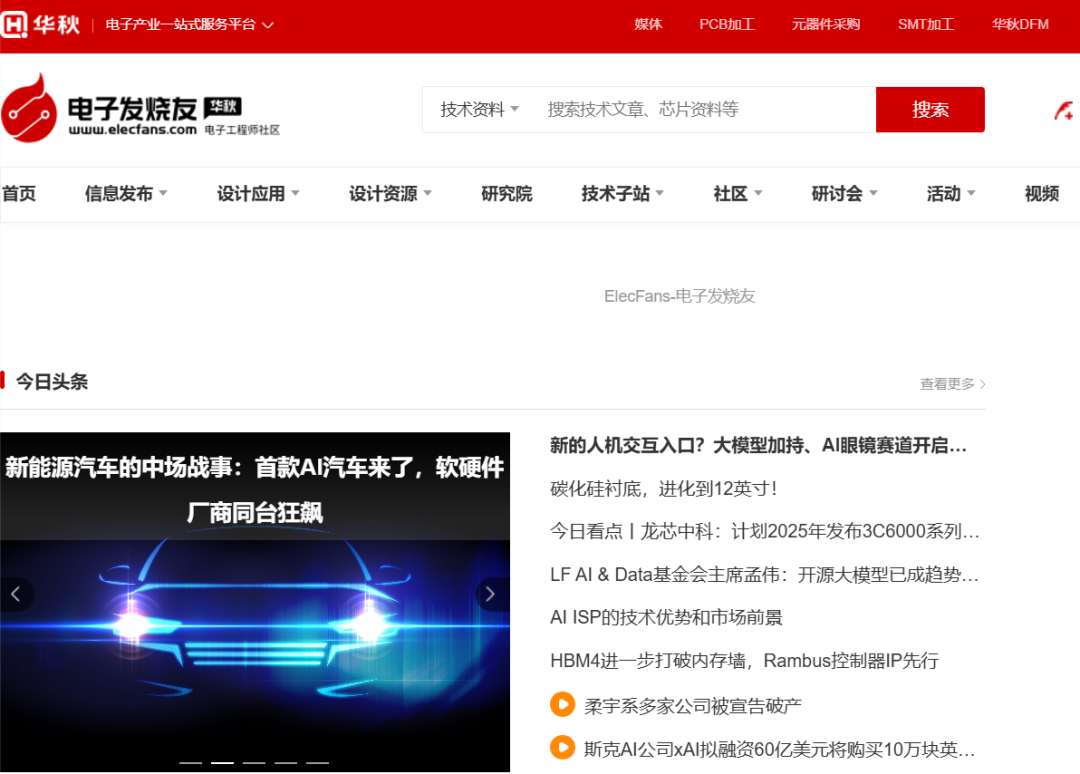Open SMT加工 link in top bar
The width and height of the screenshot is (1080, 774).
(926, 25)
